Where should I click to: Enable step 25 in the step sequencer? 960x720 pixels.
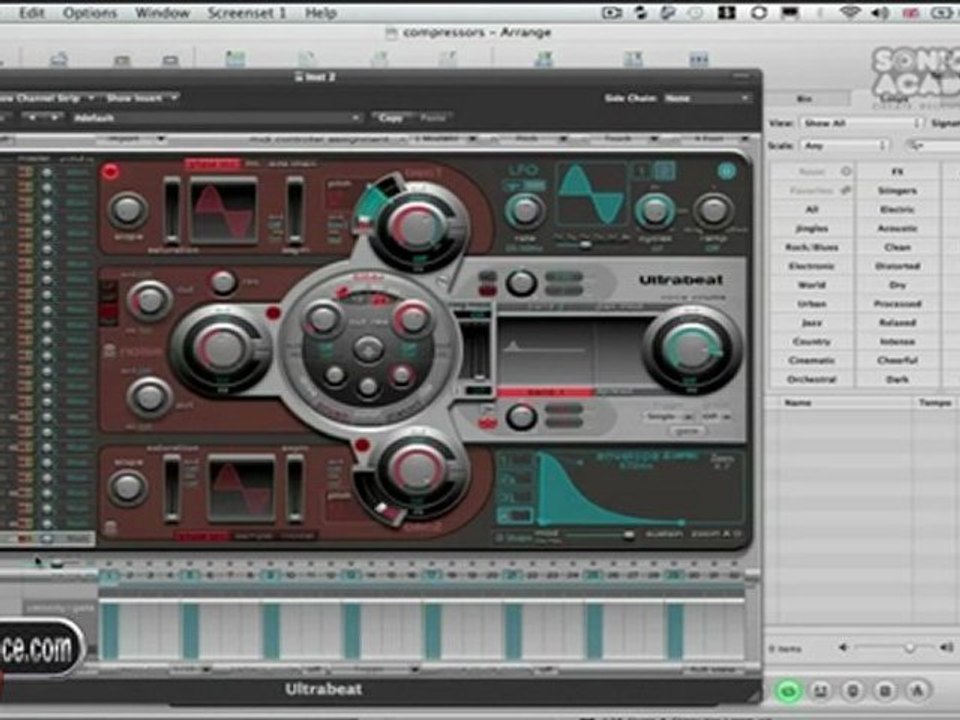[593, 576]
